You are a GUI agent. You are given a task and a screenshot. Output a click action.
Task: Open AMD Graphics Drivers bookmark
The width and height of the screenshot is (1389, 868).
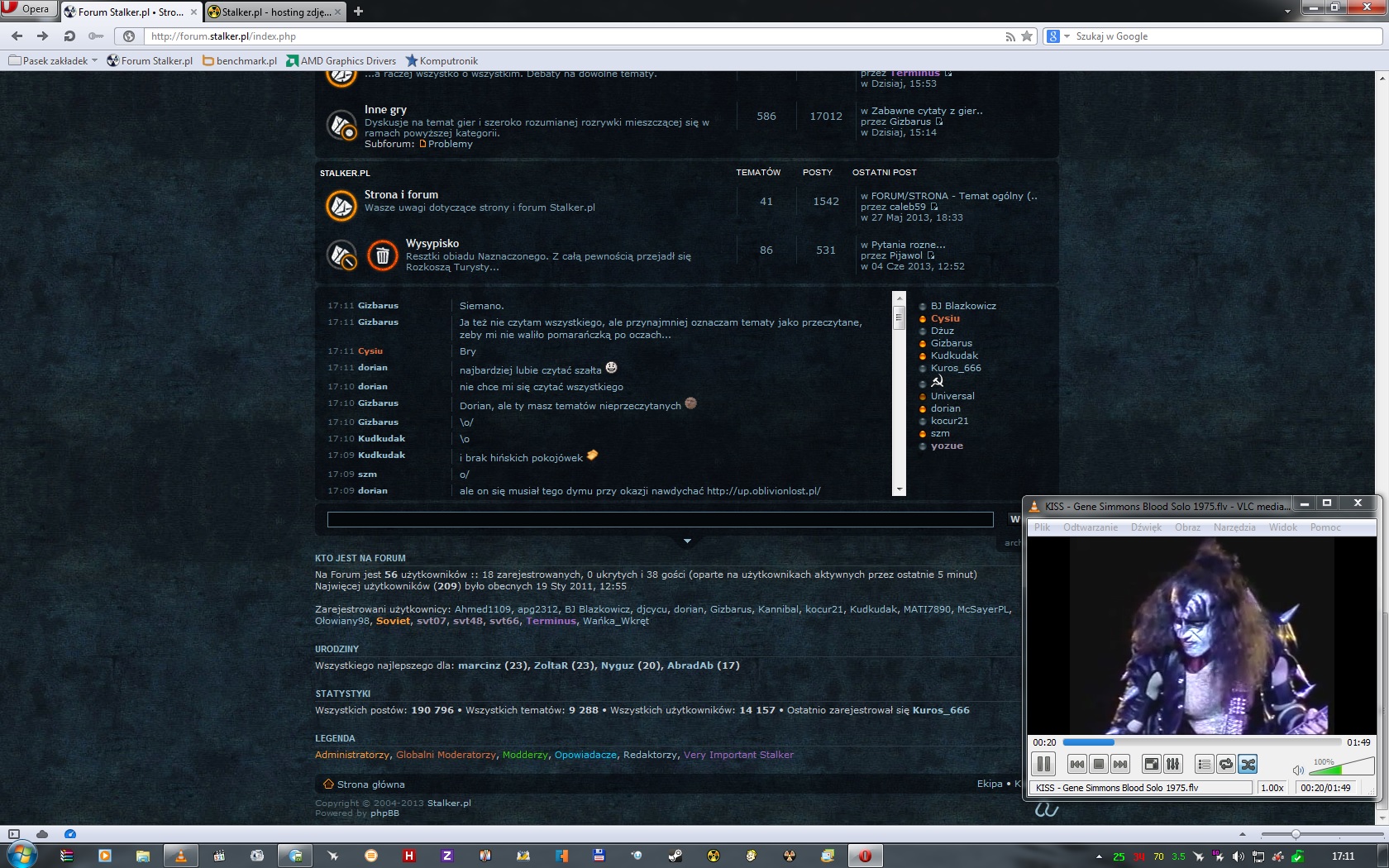[x=341, y=61]
